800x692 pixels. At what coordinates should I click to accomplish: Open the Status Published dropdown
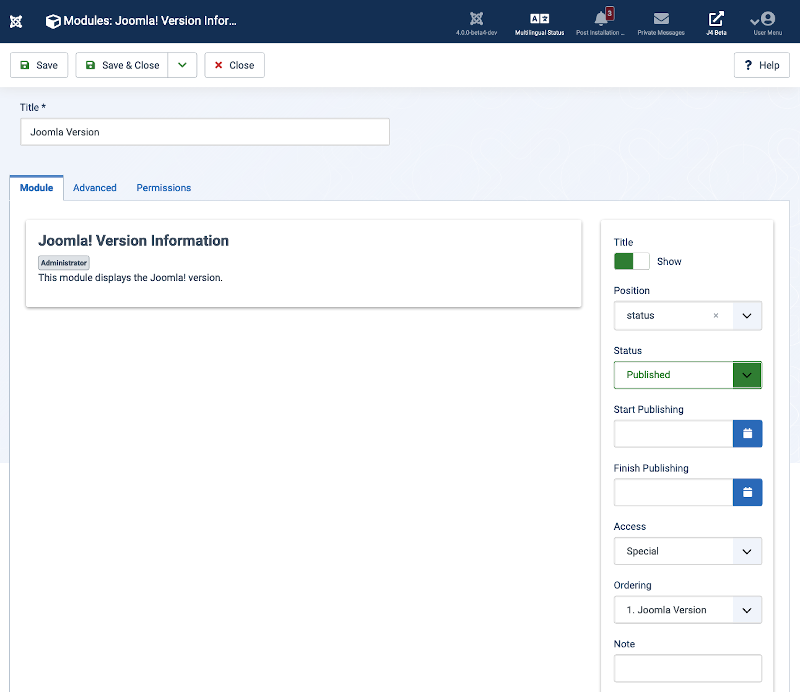(688, 375)
